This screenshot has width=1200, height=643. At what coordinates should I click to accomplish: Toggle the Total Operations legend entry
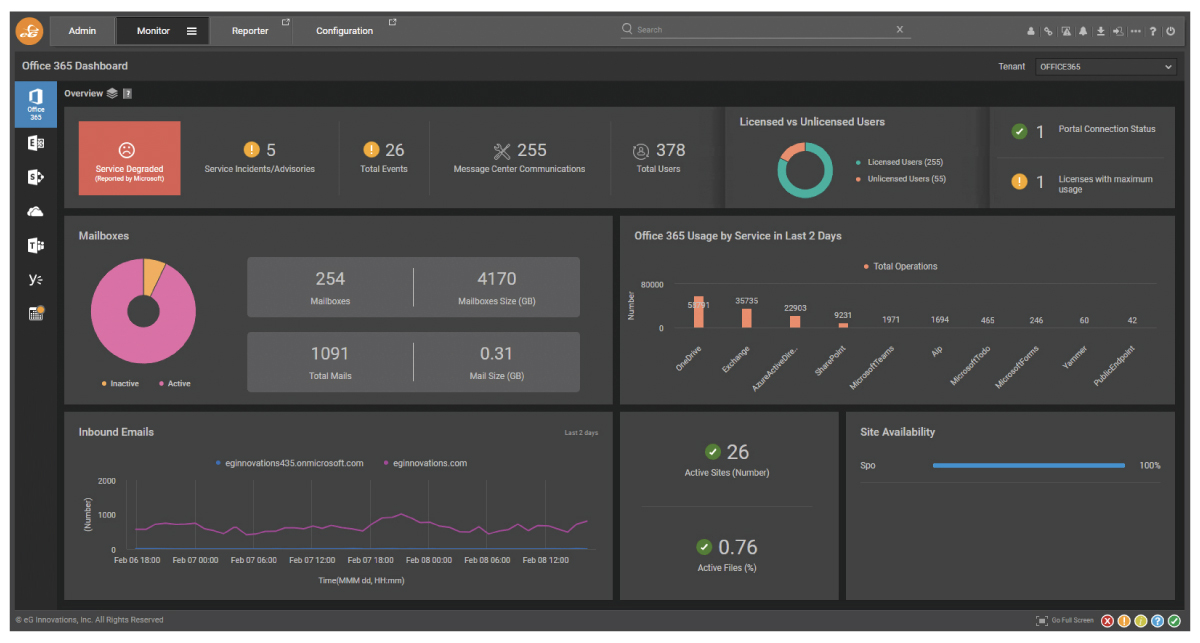pos(900,267)
